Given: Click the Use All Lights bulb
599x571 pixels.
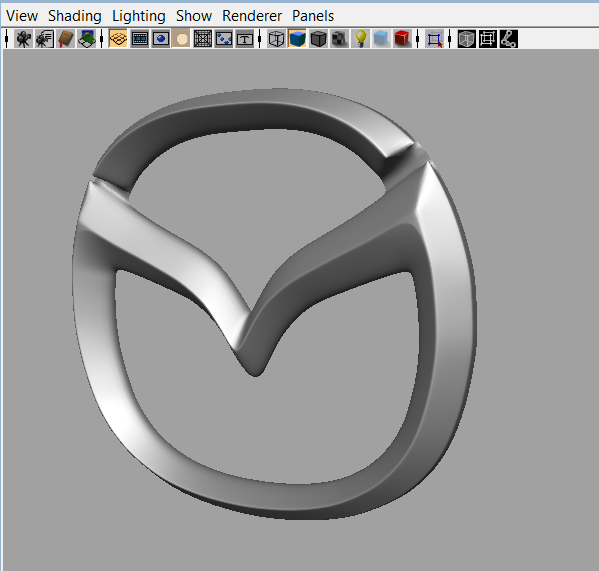Looking at the screenshot, I should 360,39.
